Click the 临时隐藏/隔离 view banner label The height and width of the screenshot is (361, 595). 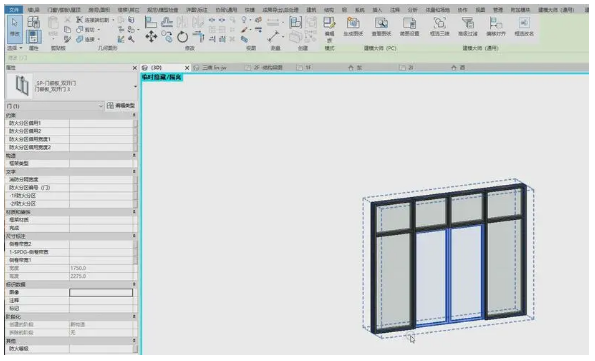tap(162, 77)
